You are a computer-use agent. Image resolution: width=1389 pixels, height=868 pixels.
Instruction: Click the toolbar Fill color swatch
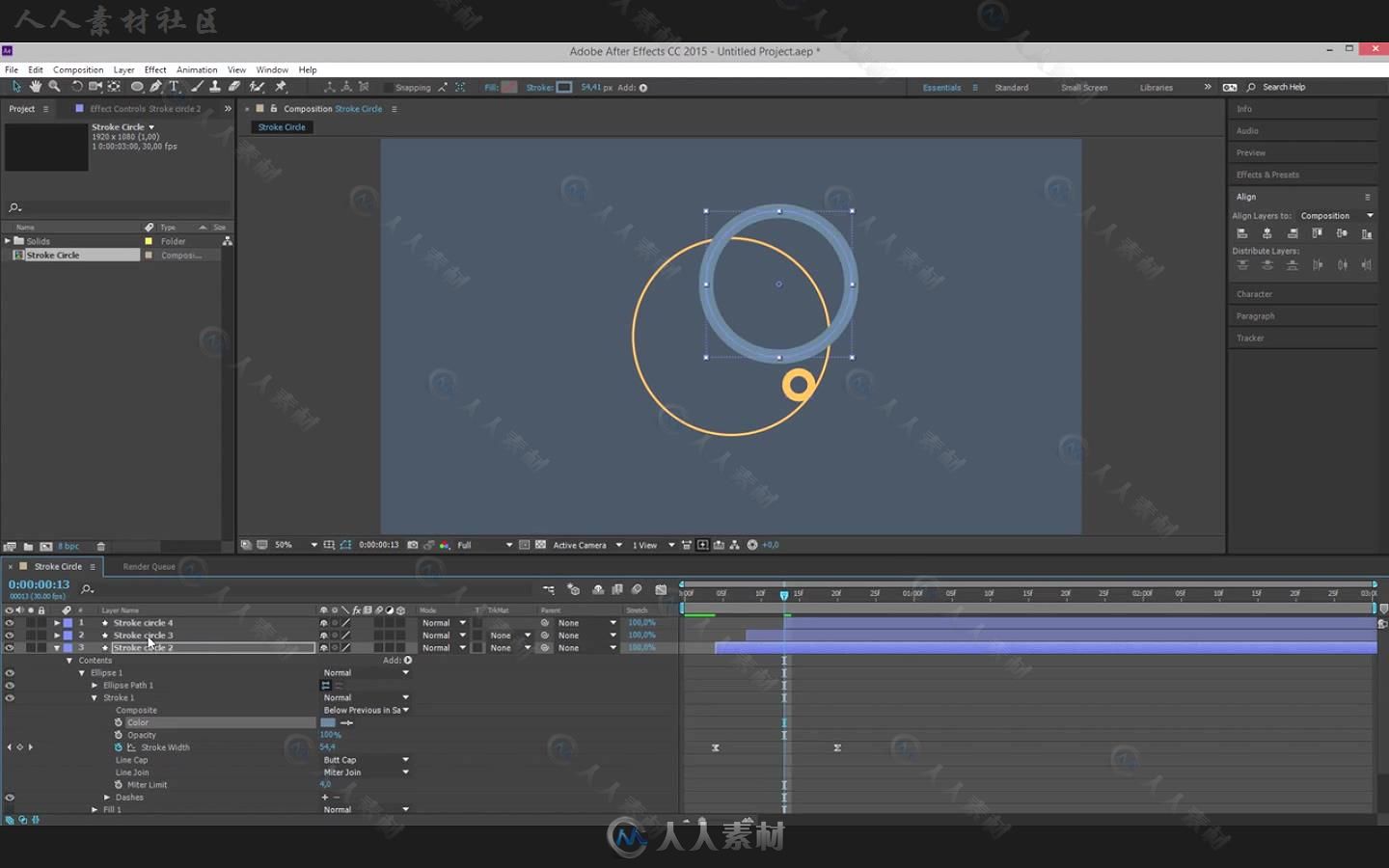tap(509, 87)
